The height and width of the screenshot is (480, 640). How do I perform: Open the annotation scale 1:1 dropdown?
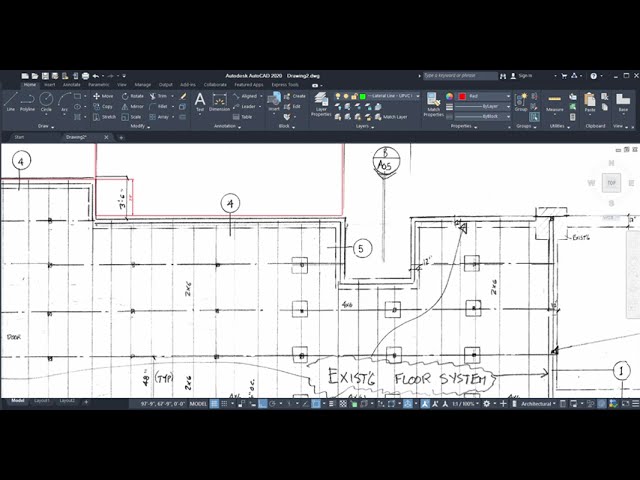point(465,404)
